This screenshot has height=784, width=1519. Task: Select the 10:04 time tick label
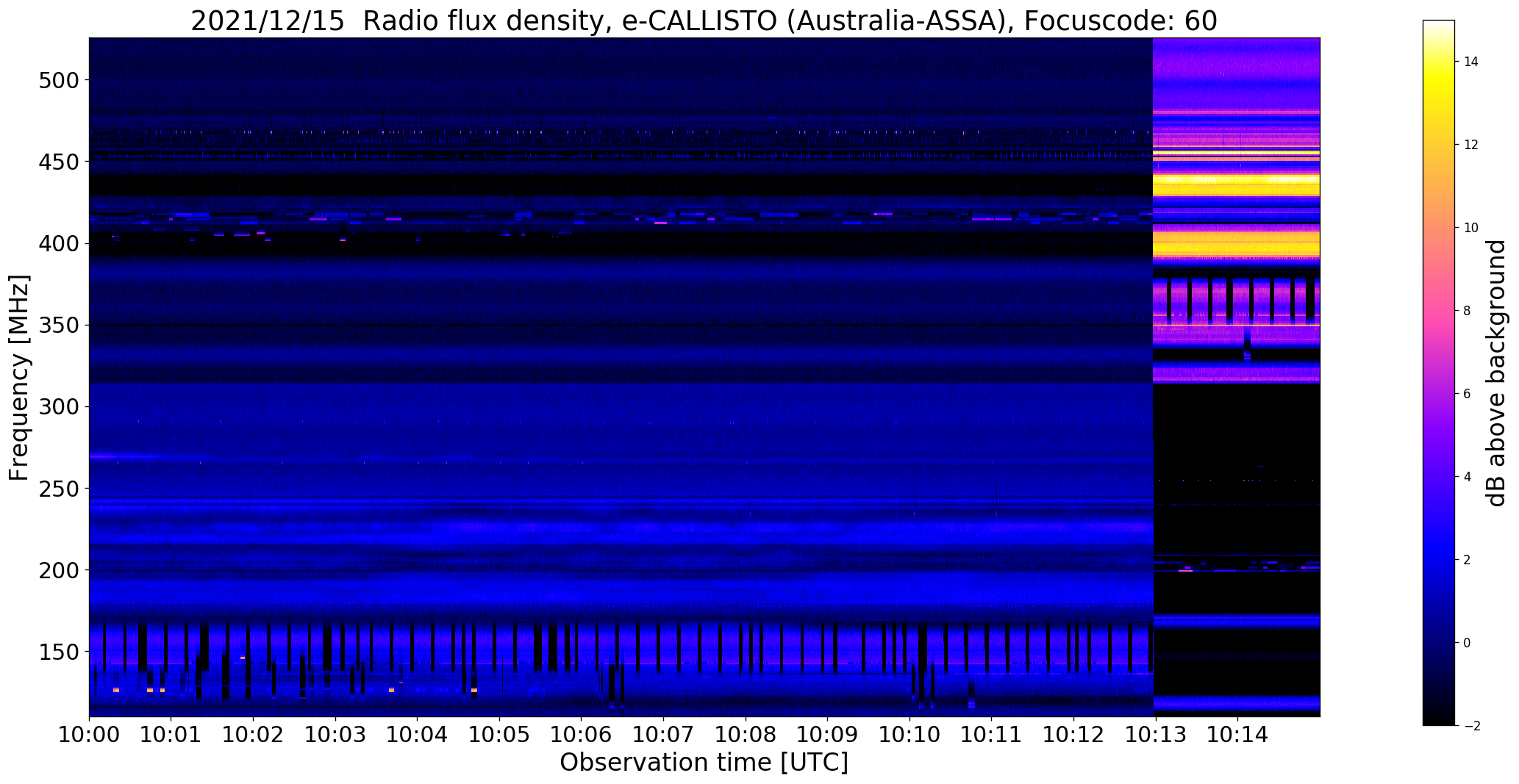(418, 735)
